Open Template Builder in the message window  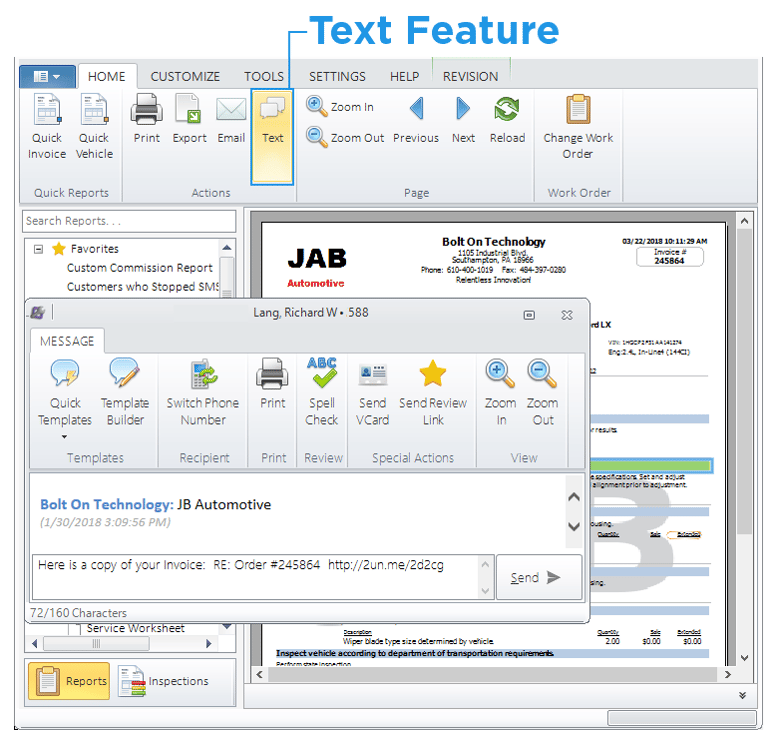125,392
